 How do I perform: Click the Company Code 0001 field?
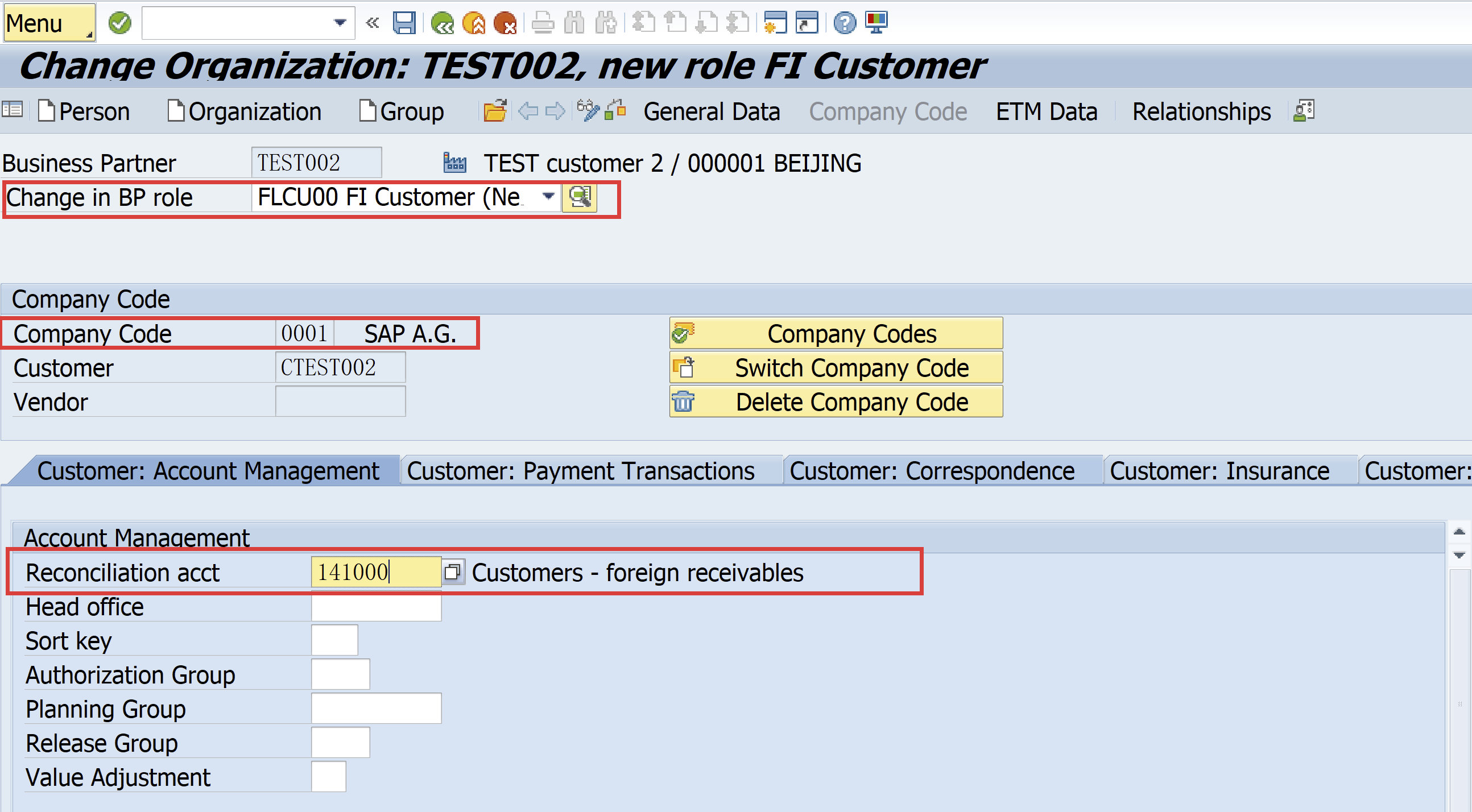coord(304,333)
